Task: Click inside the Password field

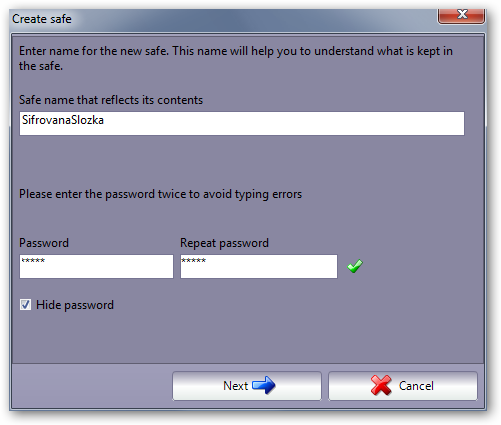Action: (x=96, y=266)
